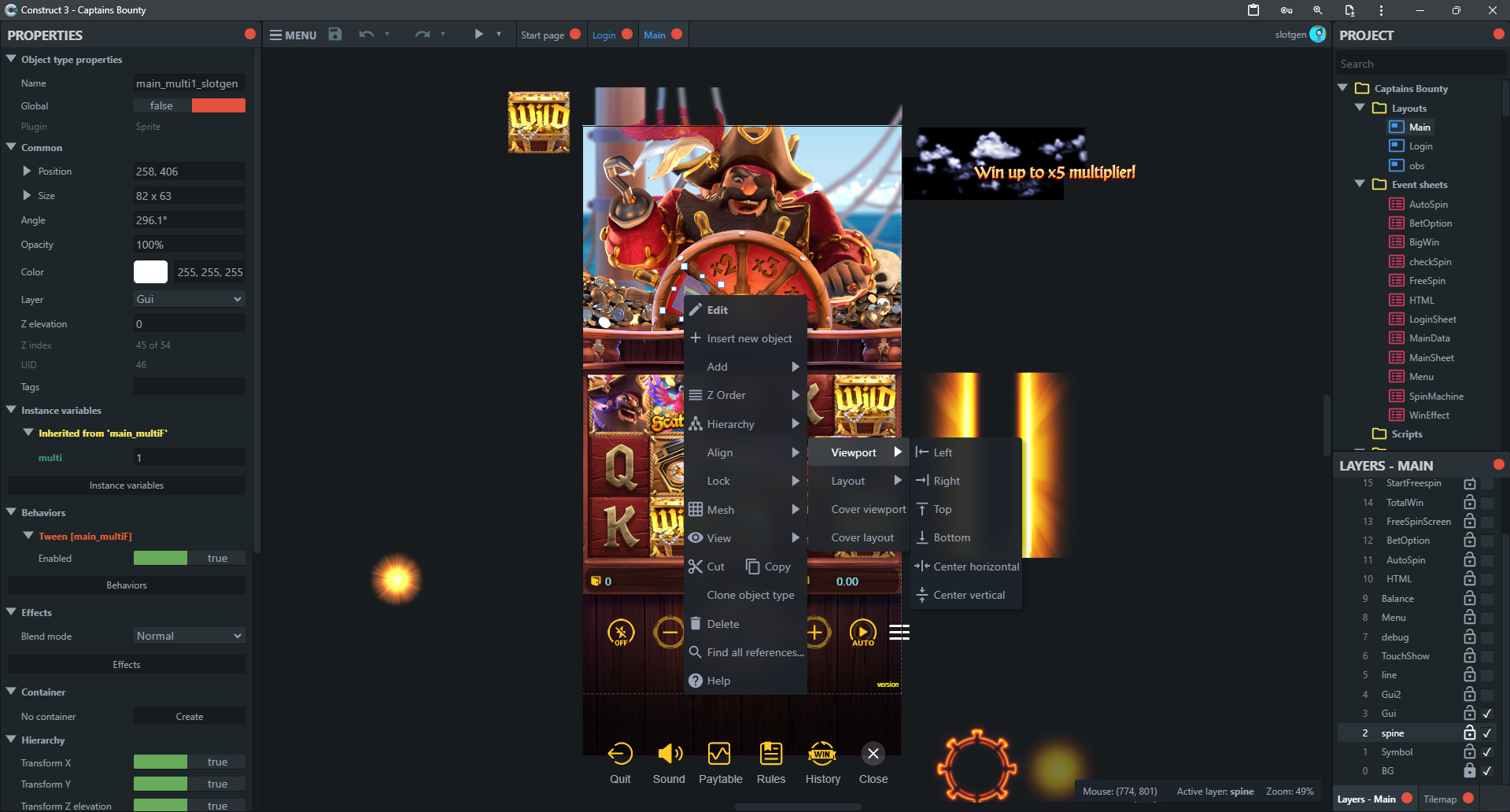Screen dimensions: 1510x812
Task: Click the Project search field
Action: (x=1420, y=64)
